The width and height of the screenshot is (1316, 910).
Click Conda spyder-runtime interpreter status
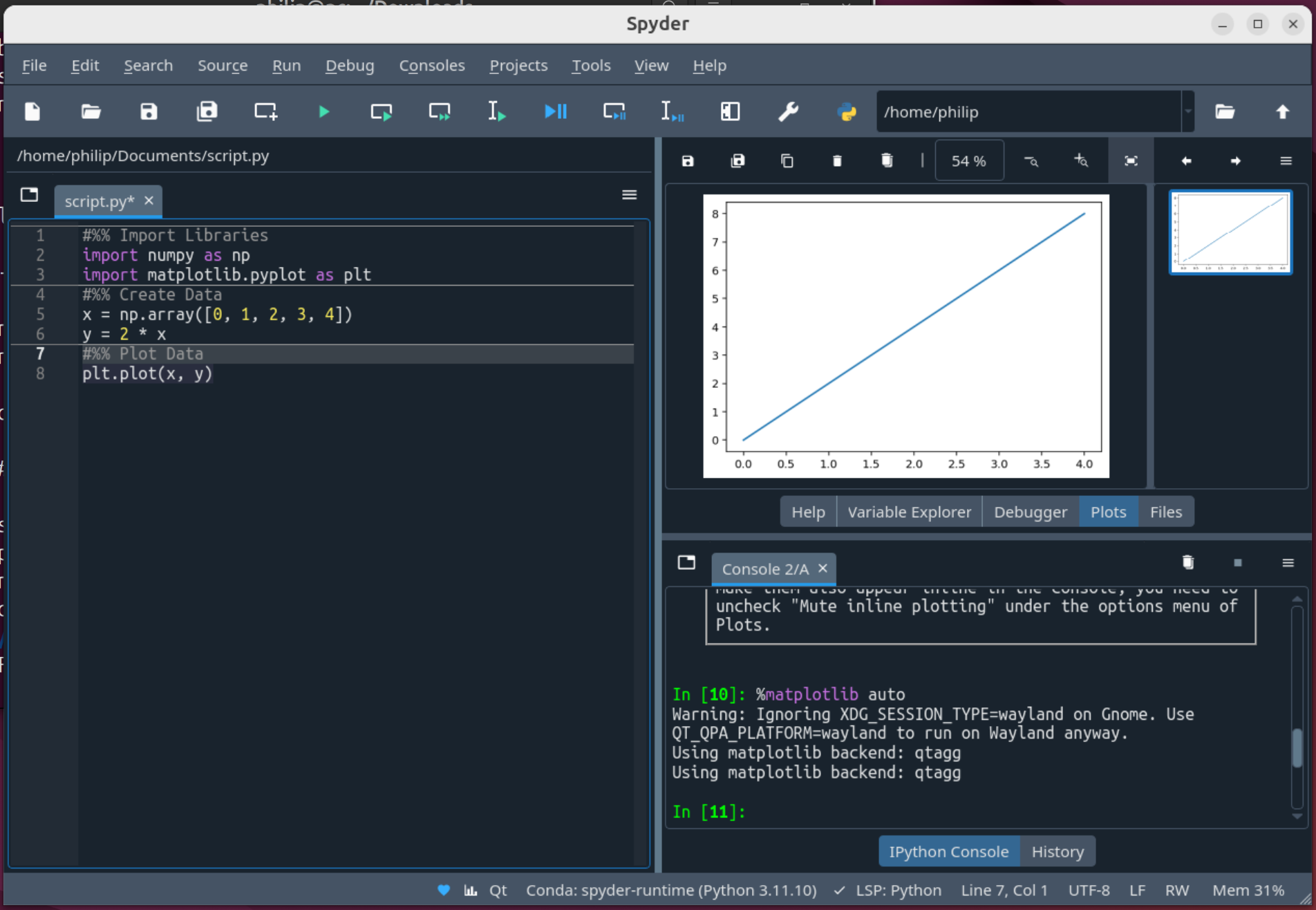[x=671, y=891]
